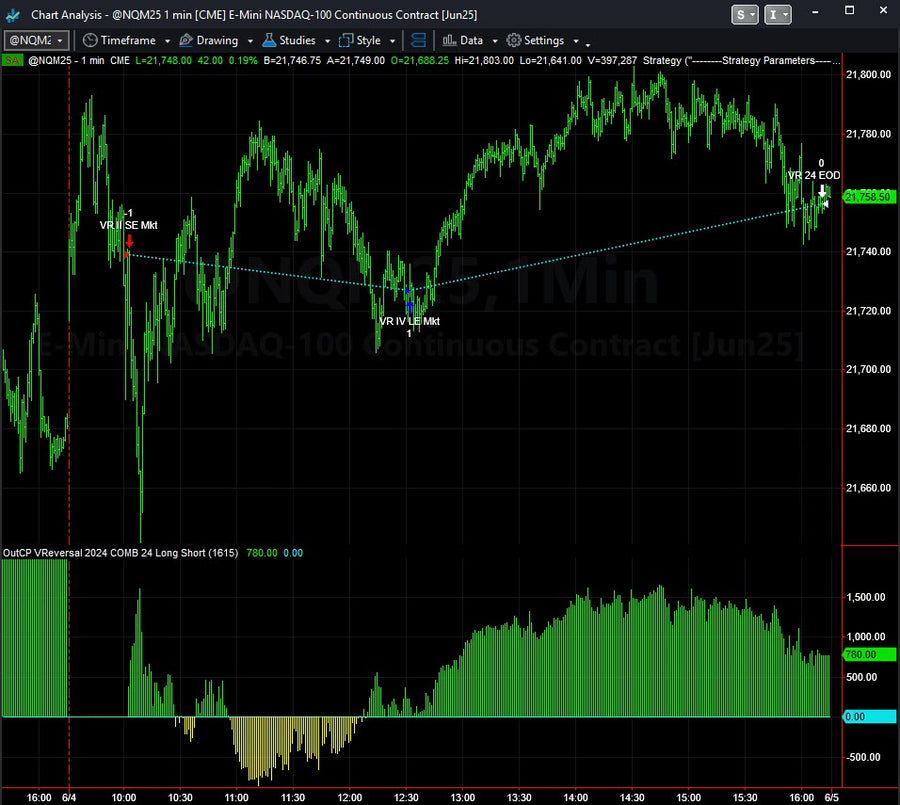Click the blue VR IV LE Mkt arrow
This screenshot has height=805, width=900.
point(409,307)
